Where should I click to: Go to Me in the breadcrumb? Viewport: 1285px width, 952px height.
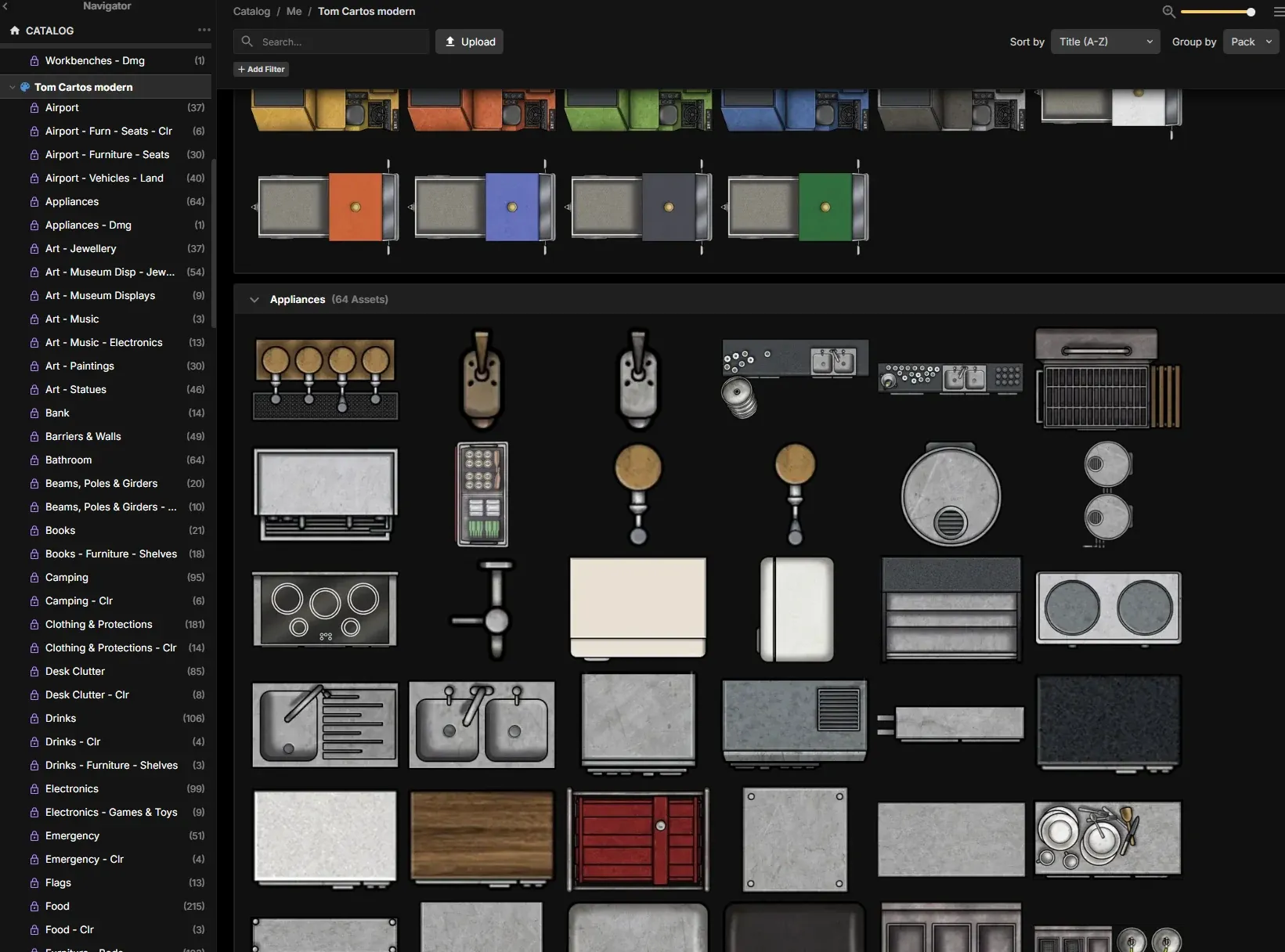point(294,12)
